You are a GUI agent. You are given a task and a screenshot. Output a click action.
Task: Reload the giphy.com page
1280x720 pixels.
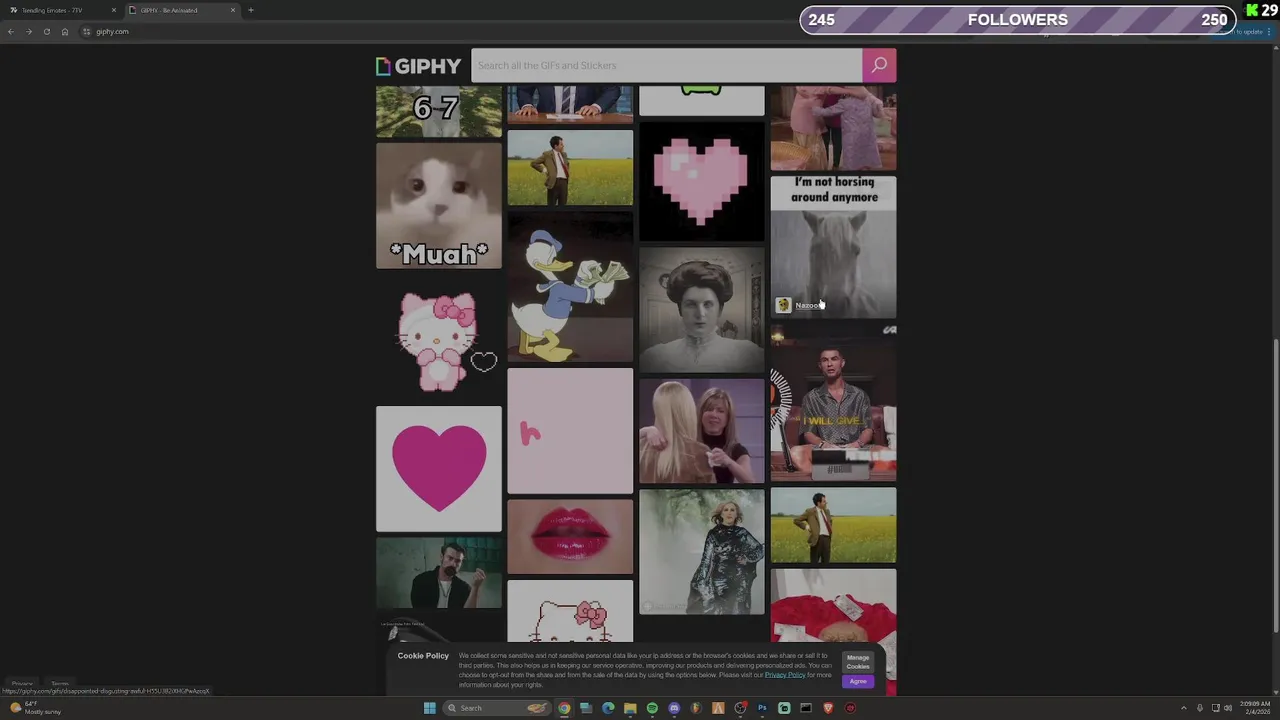coord(47,31)
